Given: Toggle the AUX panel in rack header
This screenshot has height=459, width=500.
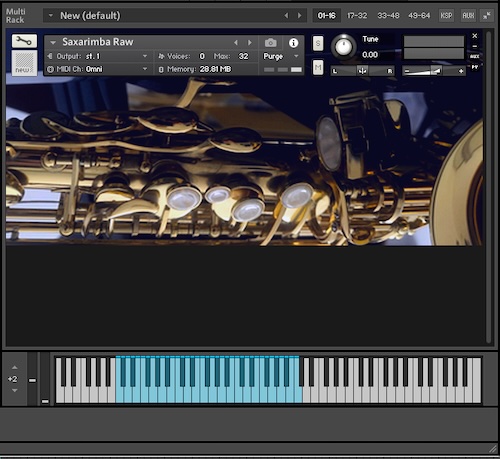Looking at the screenshot, I should (x=468, y=15).
